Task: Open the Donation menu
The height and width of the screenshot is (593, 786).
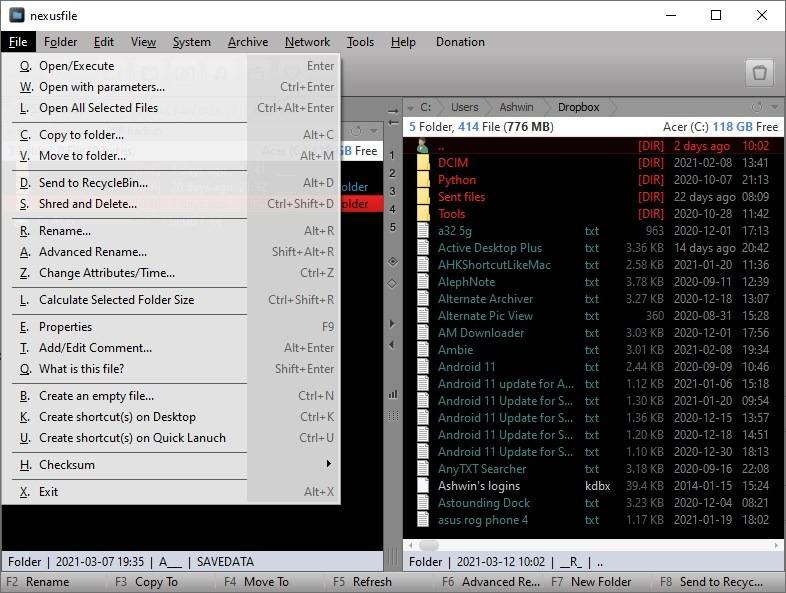Action: [x=460, y=42]
